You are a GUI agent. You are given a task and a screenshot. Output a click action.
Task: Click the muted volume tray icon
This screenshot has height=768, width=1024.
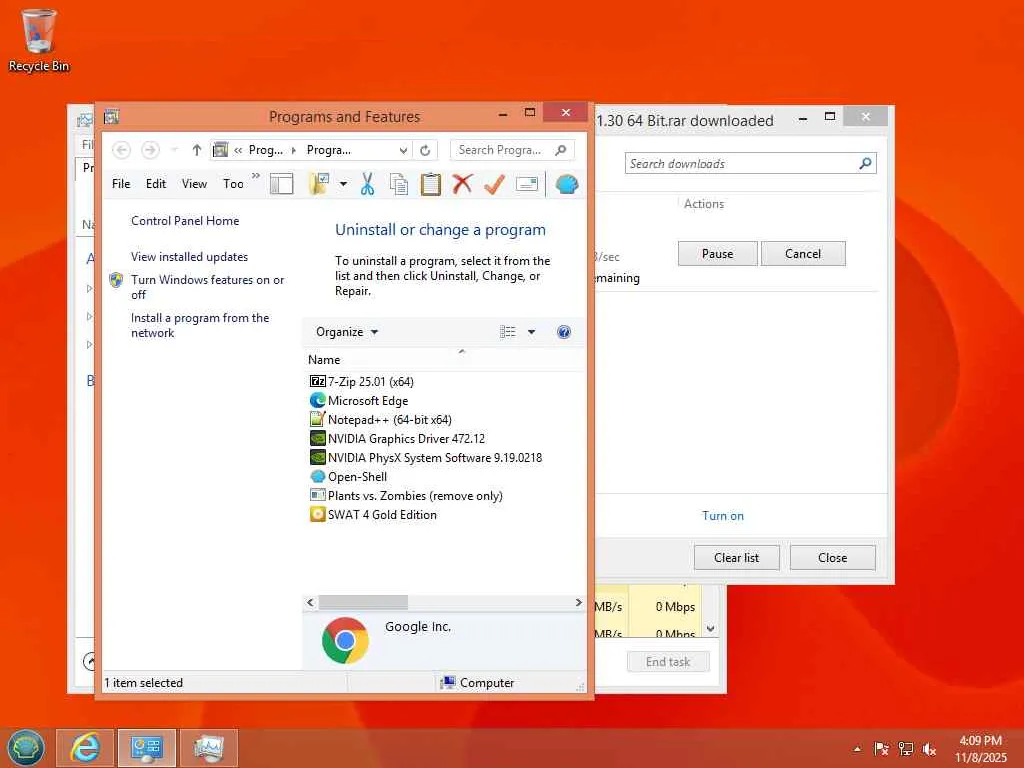coord(929,749)
